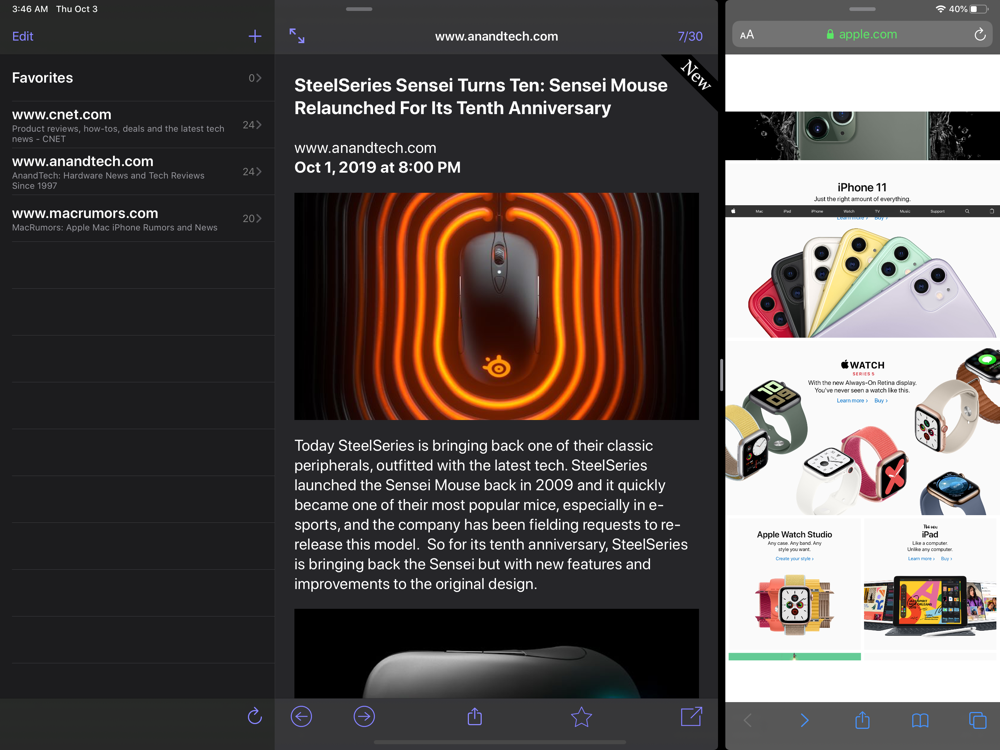The height and width of the screenshot is (750, 1000).
Task: Tap the battery indicator in the status bar
Action: (978, 9)
